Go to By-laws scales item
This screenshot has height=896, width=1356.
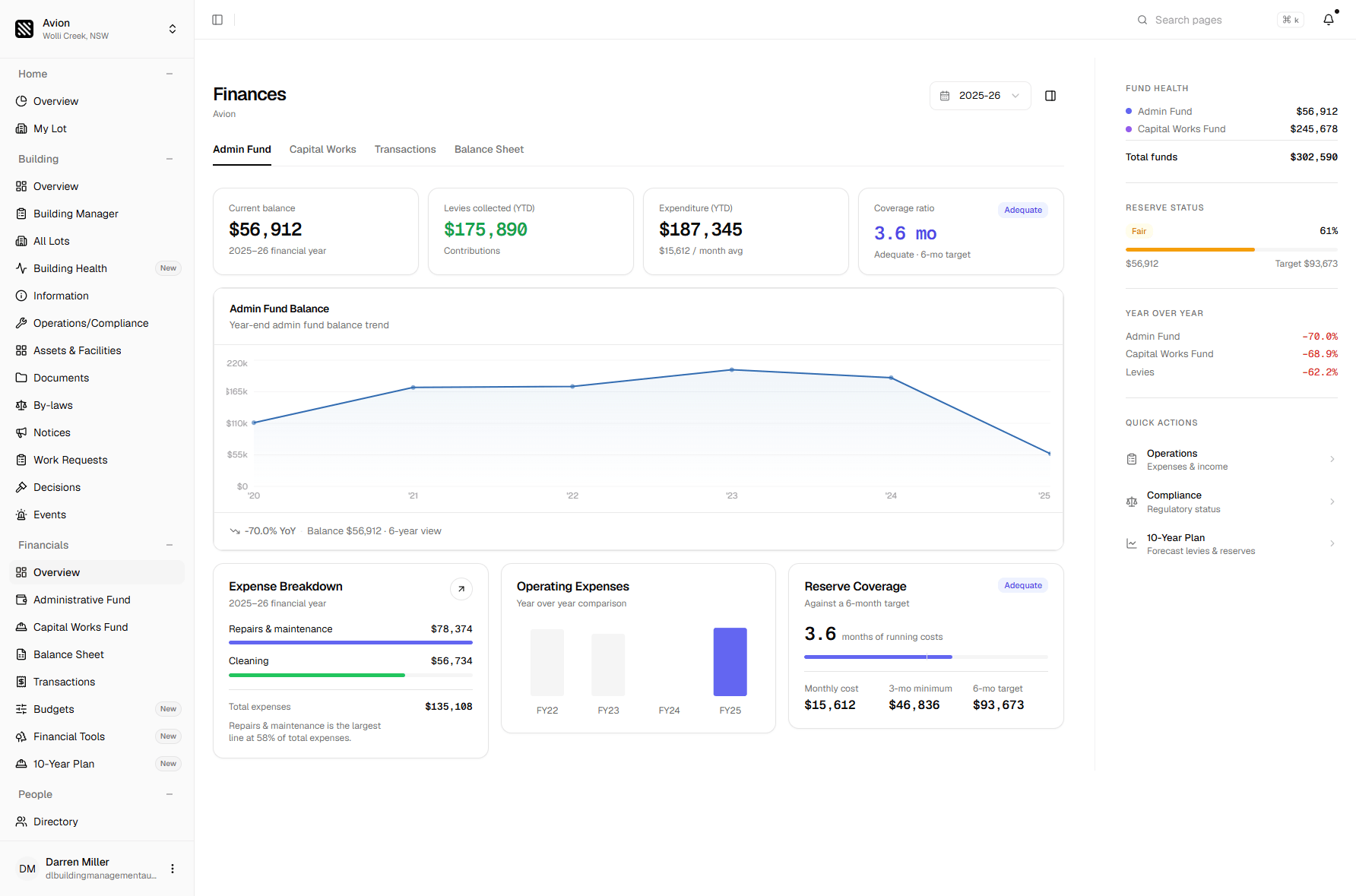97,405
